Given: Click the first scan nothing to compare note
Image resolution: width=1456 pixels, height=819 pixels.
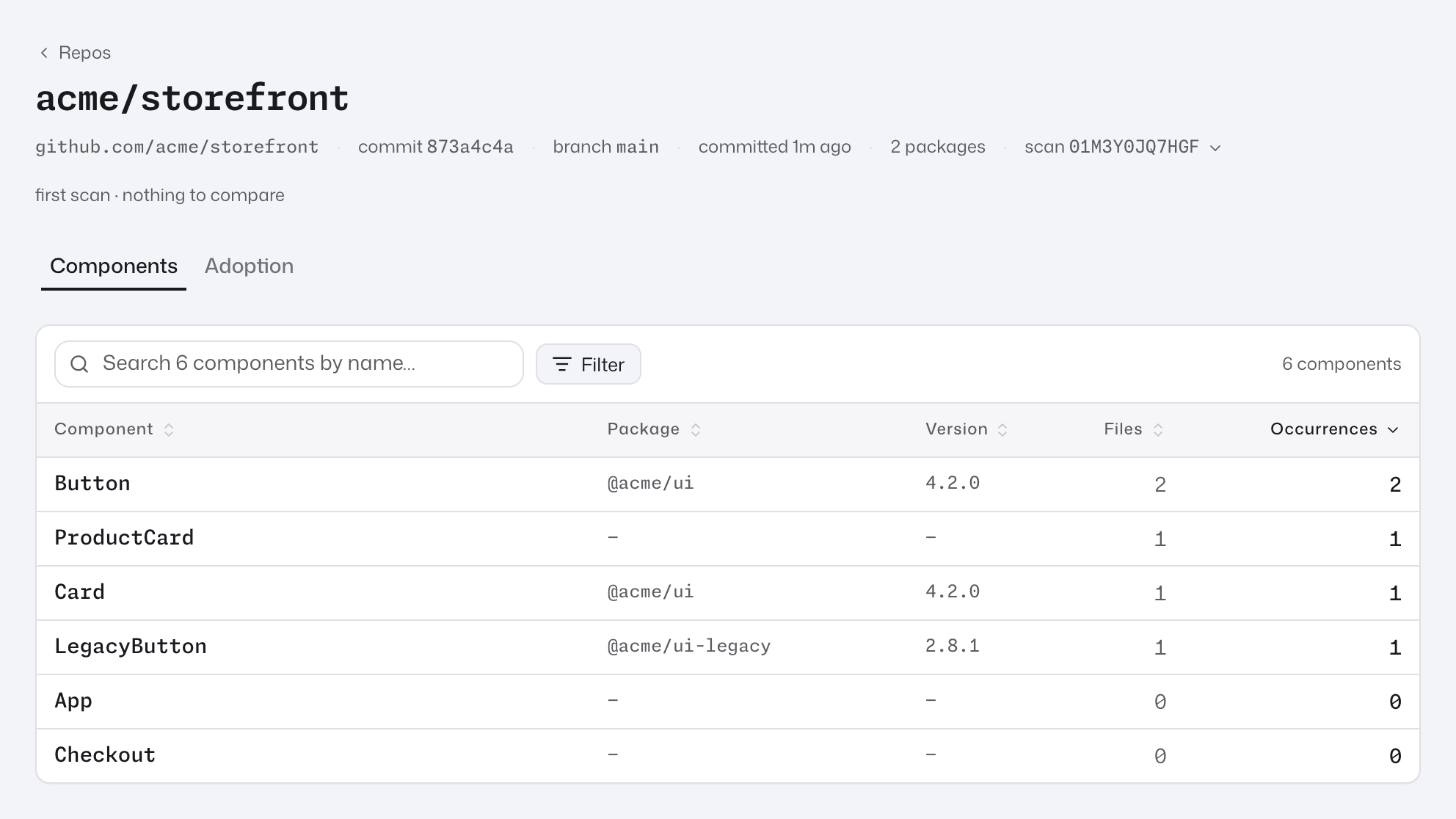Looking at the screenshot, I should (x=160, y=195).
